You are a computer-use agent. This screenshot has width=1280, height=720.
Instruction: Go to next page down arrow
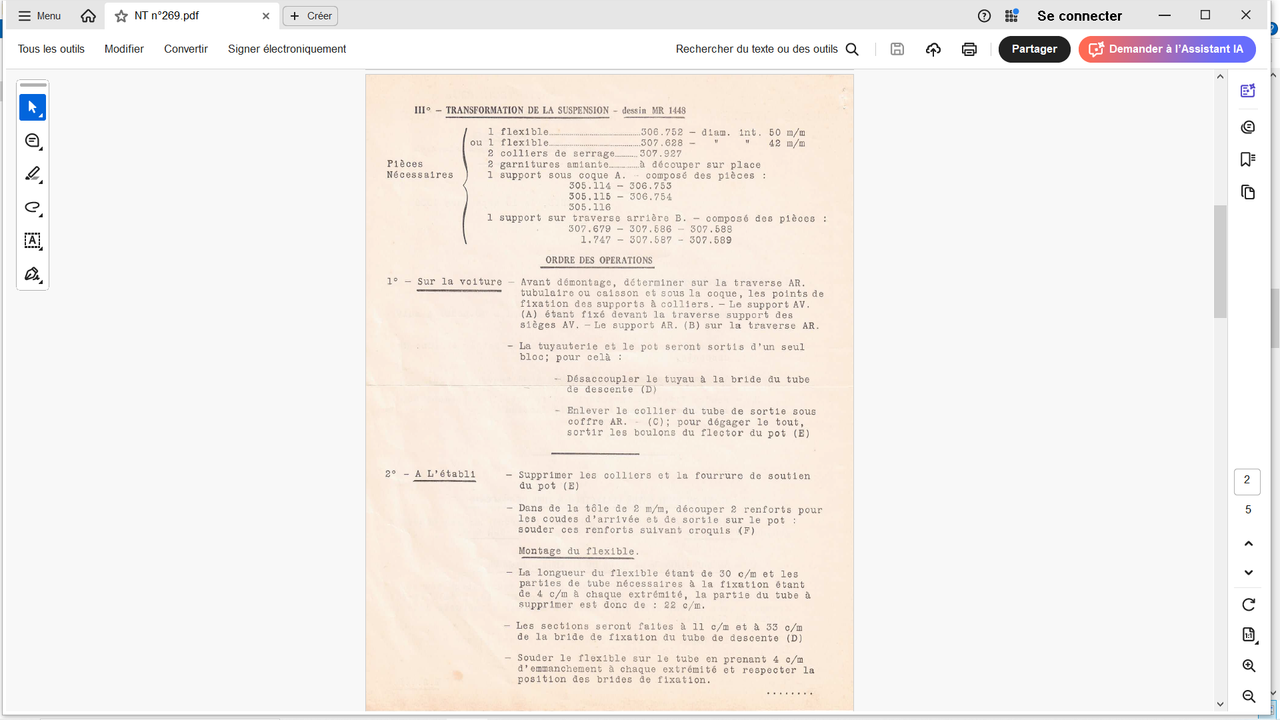(x=1248, y=573)
